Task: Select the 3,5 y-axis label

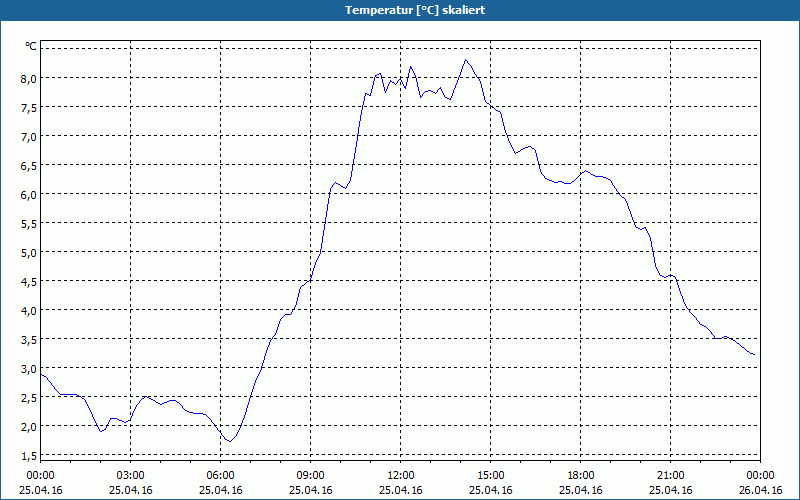Action: [x=29, y=339]
